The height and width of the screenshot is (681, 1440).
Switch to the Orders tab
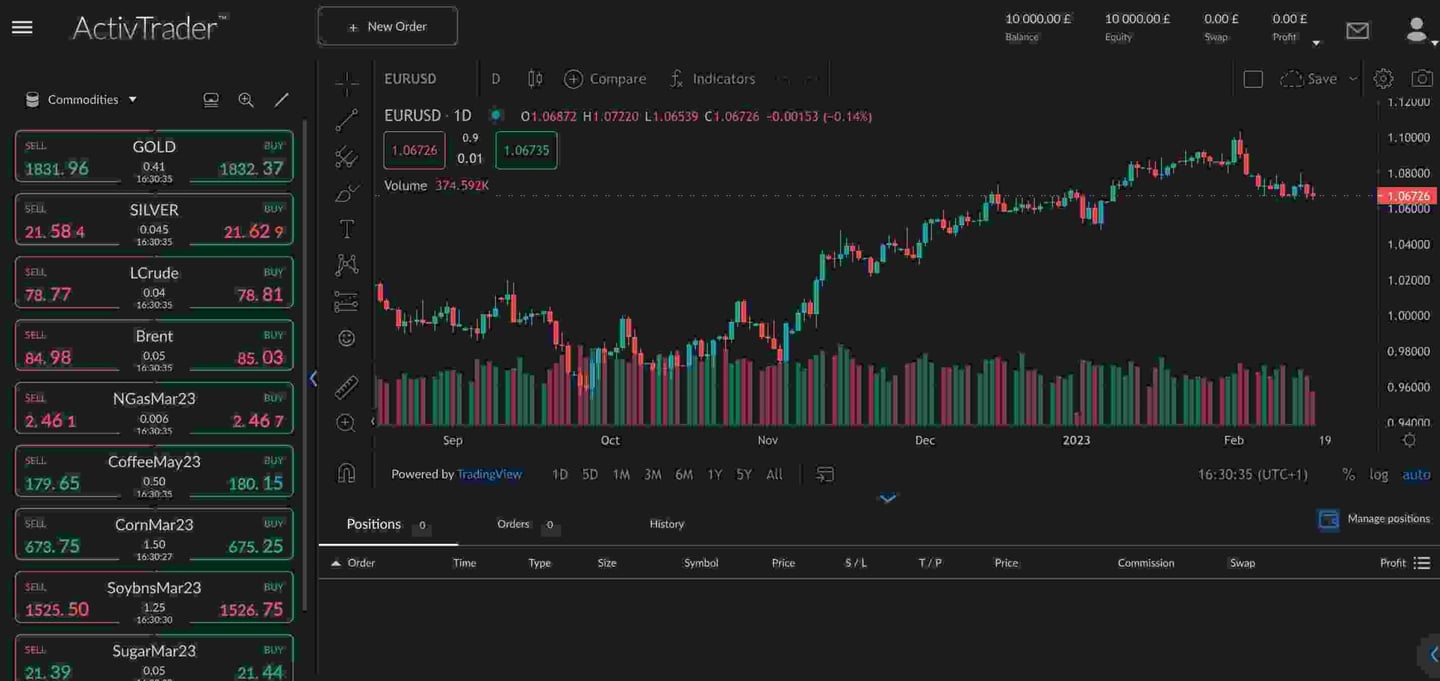click(514, 524)
